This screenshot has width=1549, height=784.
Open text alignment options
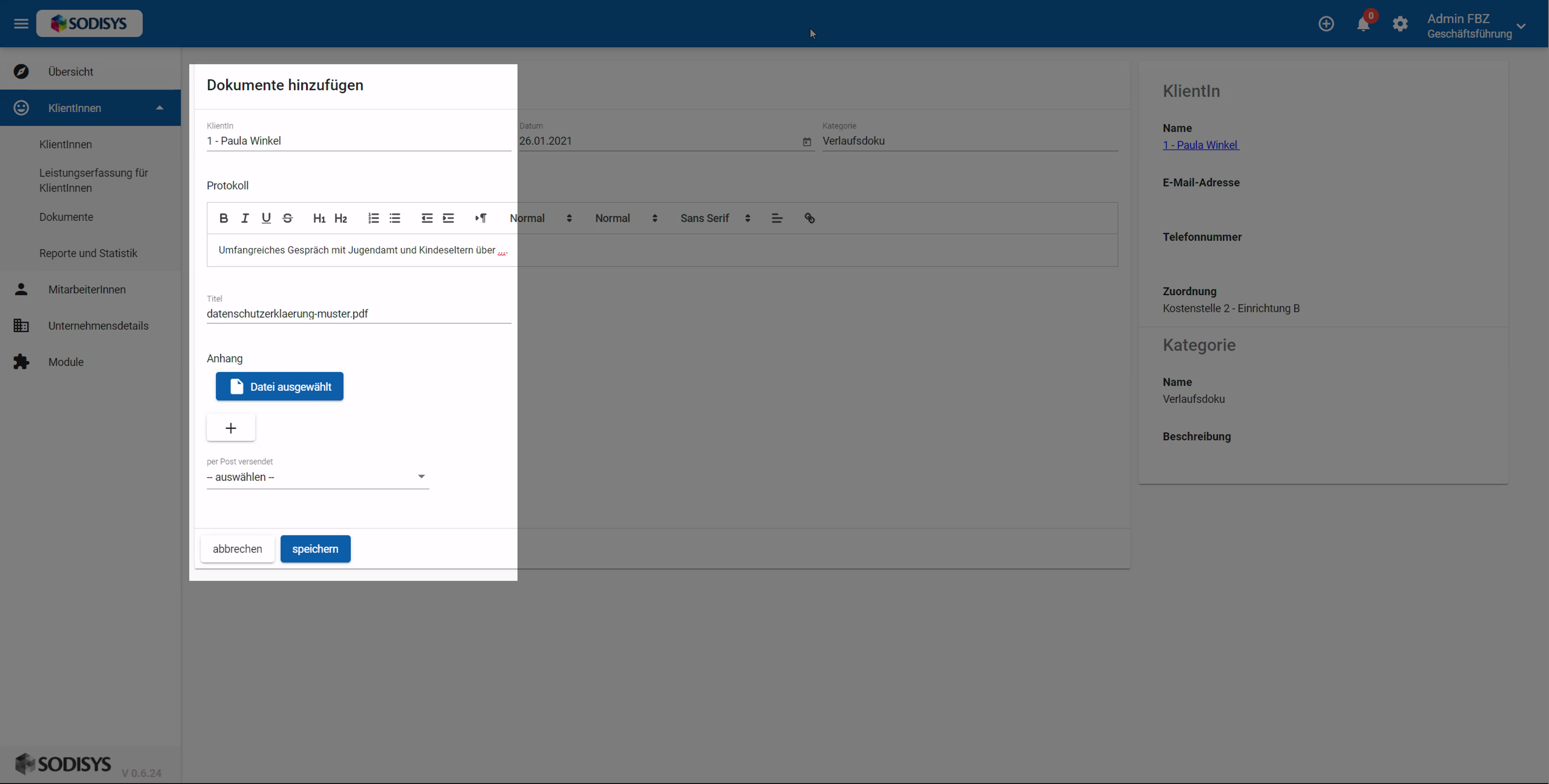tap(777, 218)
